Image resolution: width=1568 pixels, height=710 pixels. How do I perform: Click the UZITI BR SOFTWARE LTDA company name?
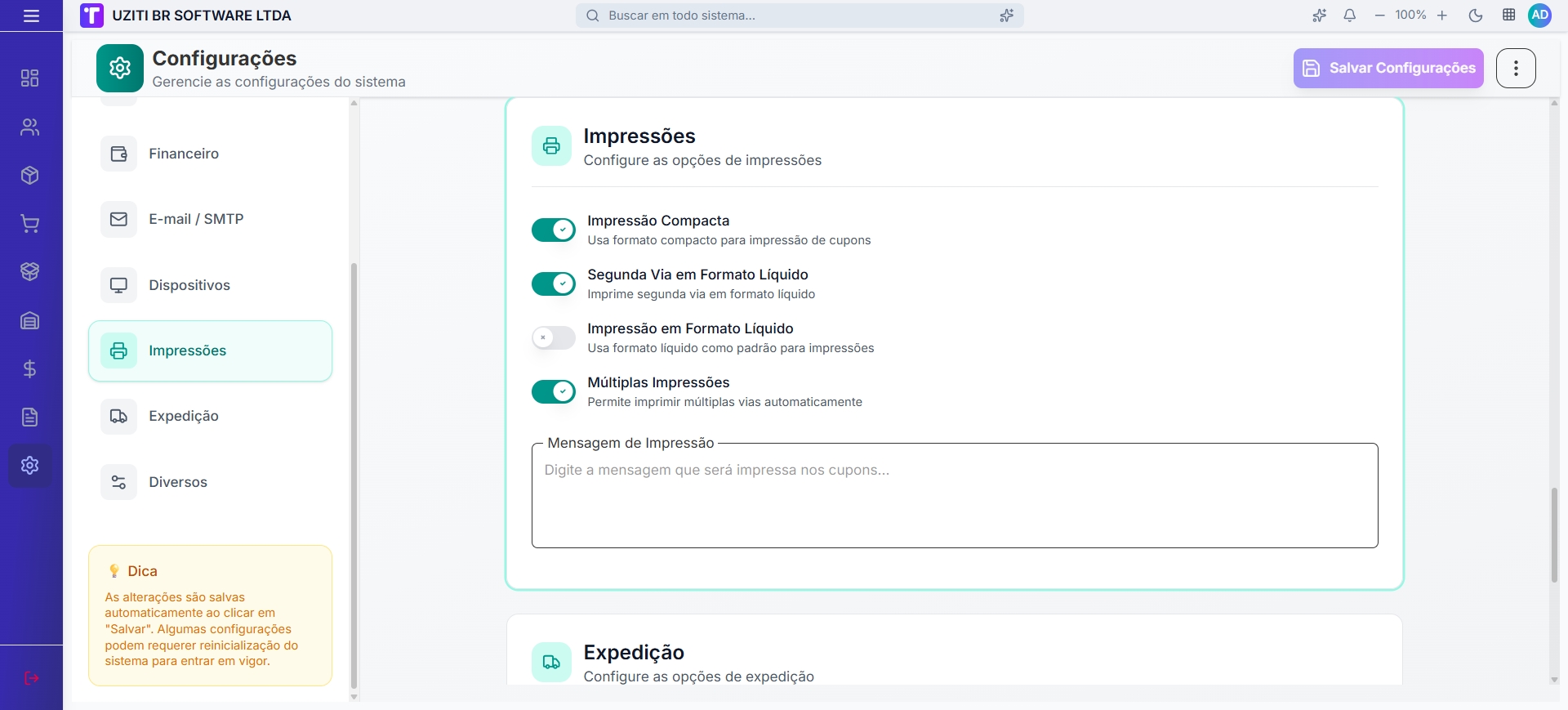pyautogui.click(x=202, y=16)
